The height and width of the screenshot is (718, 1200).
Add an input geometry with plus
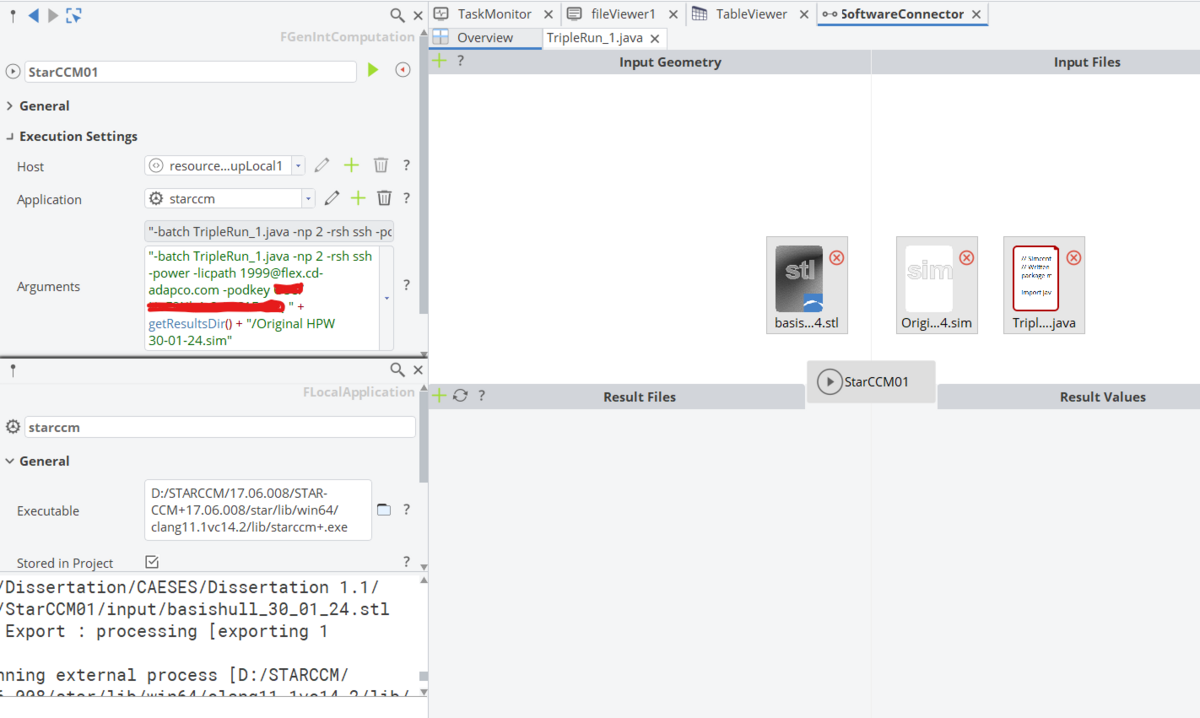(439, 61)
